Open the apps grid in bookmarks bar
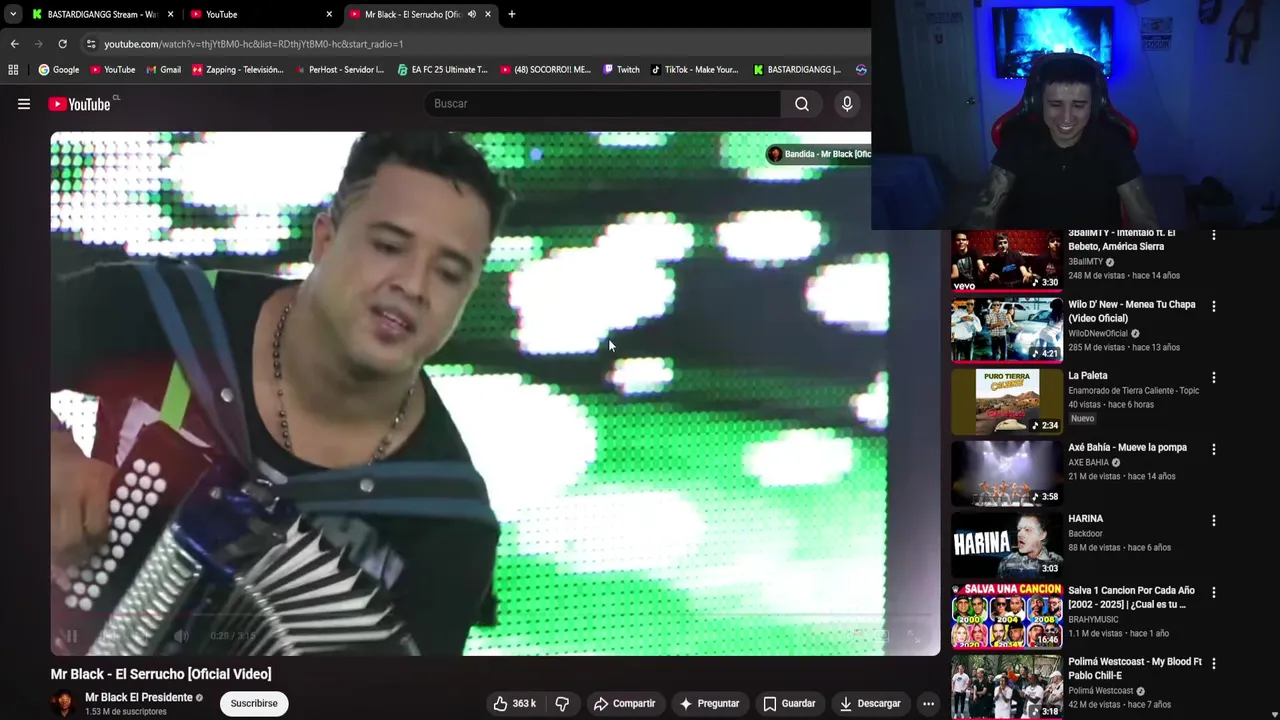Screen dimensions: 1280x720 coord(13,70)
